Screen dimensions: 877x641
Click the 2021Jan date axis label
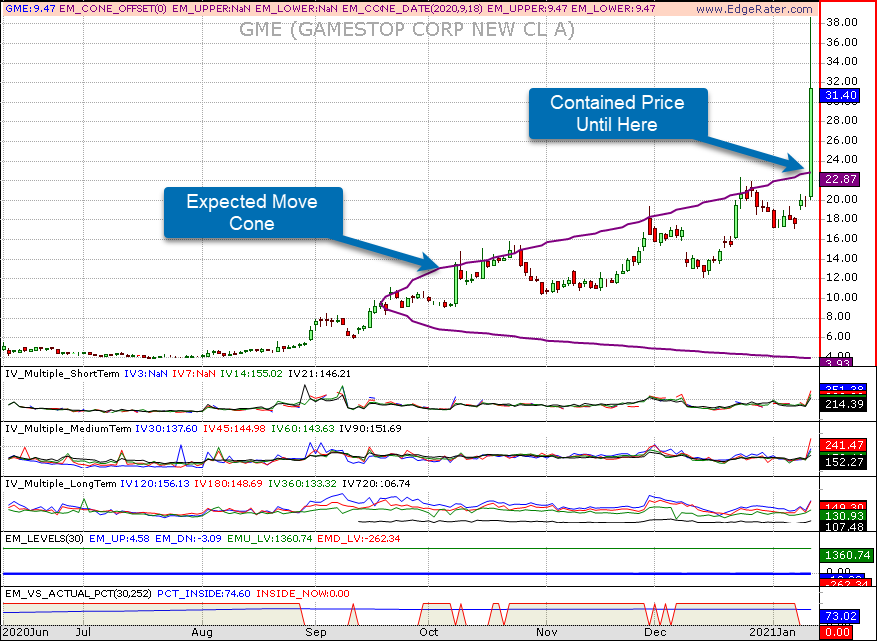pos(773,632)
